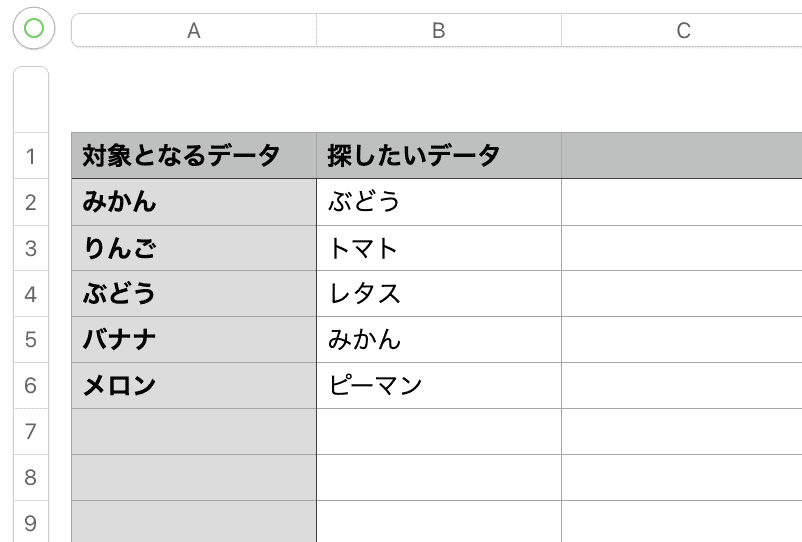Select column A header
The image size is (802, 542).
pyautogui.click(x=194, y=30)
